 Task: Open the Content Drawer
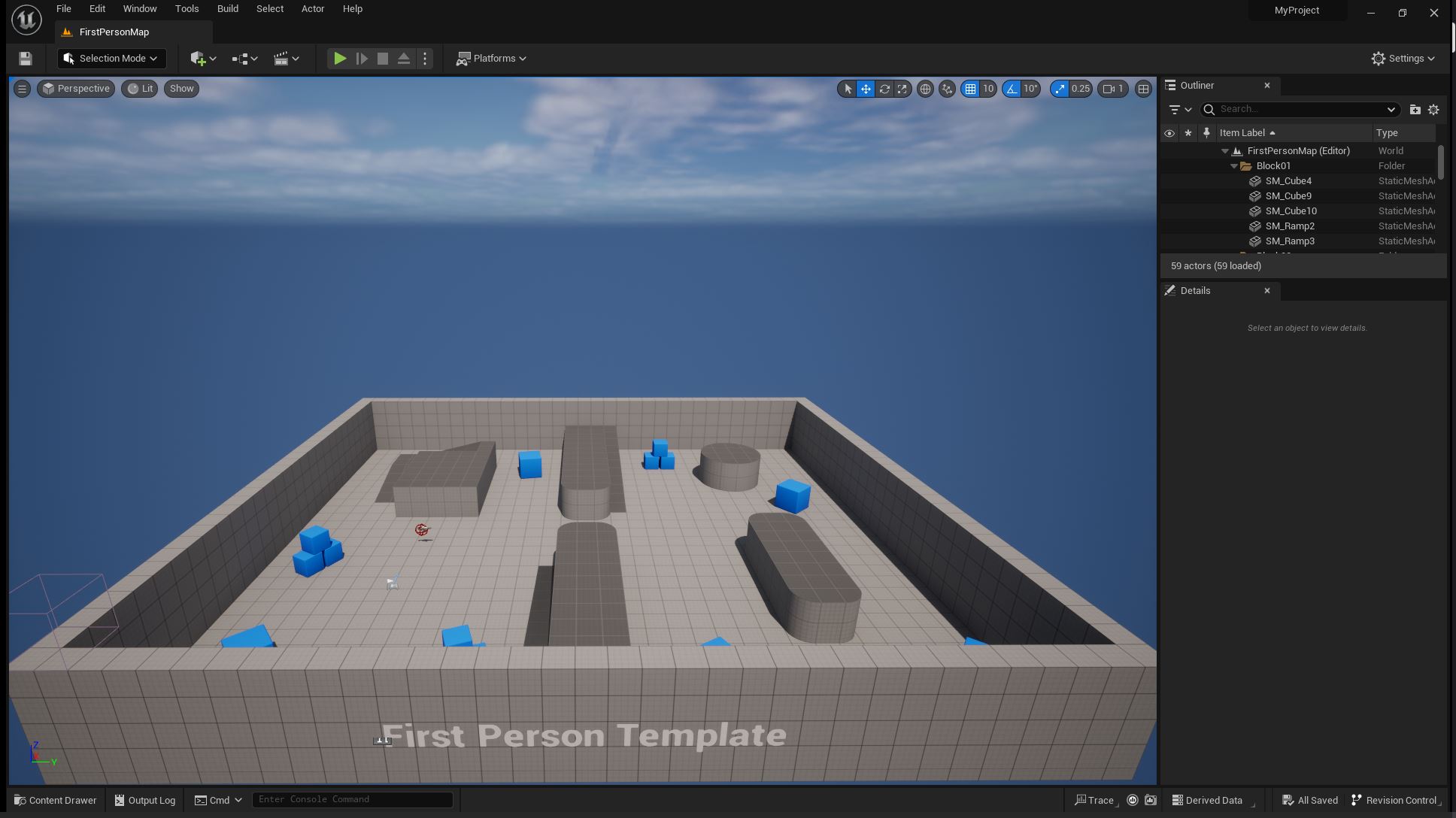(55, 800)
